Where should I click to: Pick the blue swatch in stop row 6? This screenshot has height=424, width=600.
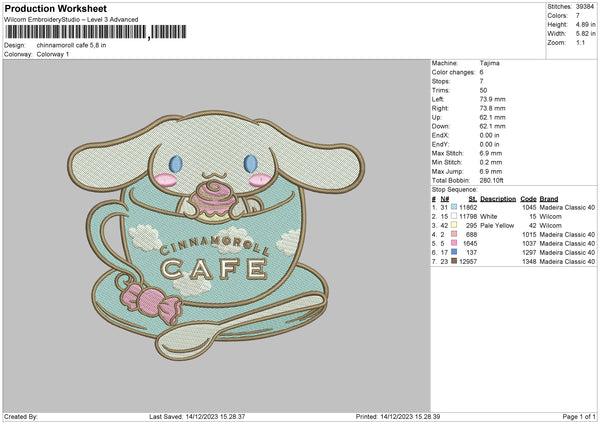coord(454,252)
